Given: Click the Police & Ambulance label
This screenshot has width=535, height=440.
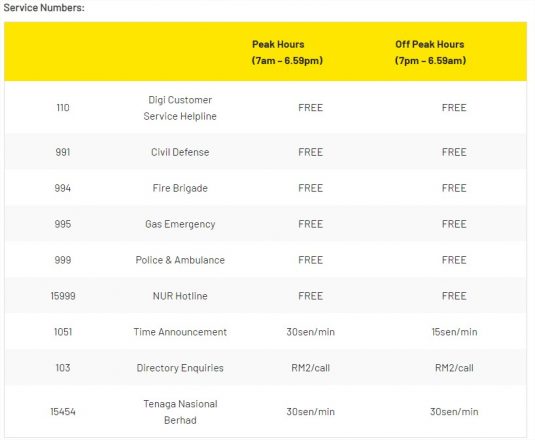Looking at the screenshot, I should pyautogui.click(x=180, y=260).
